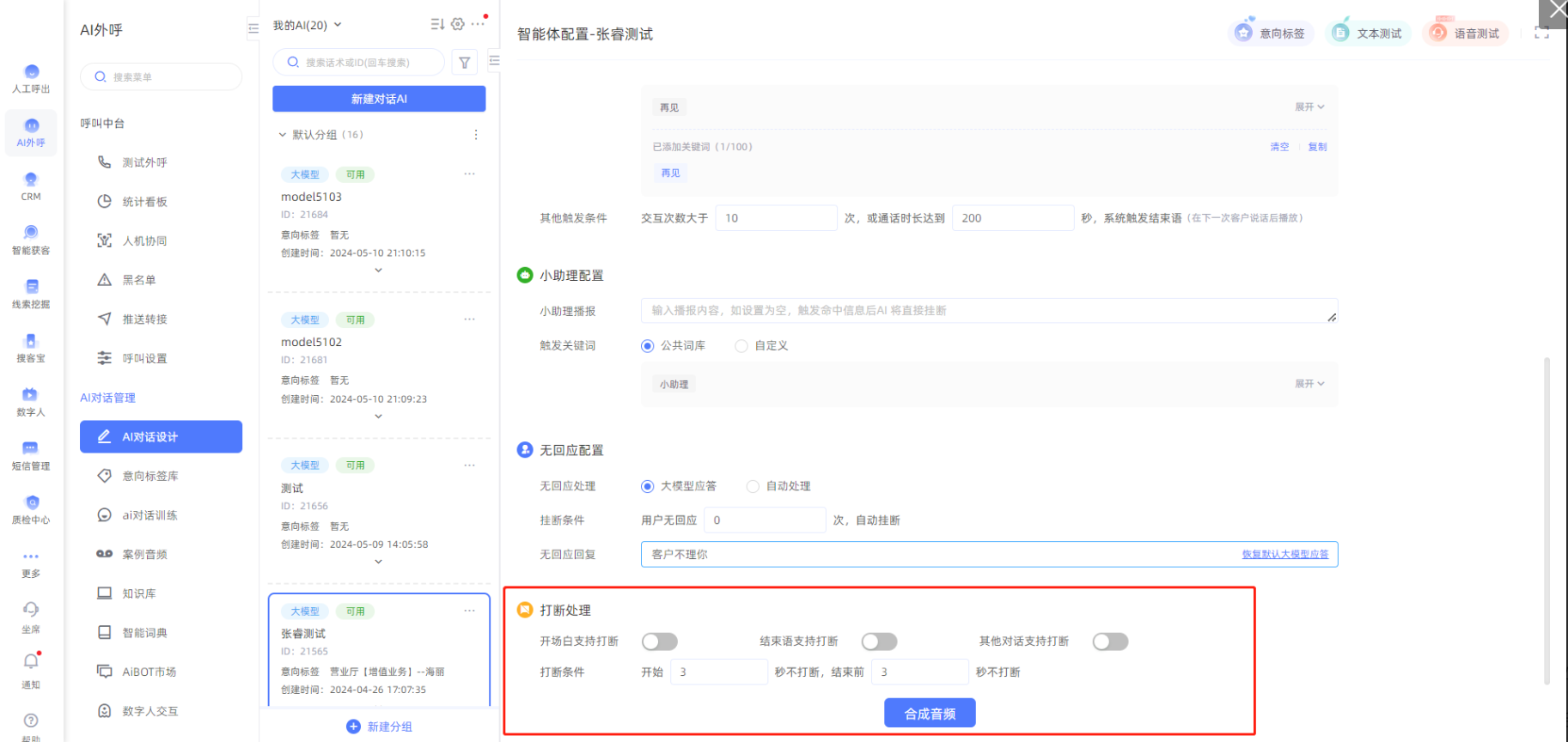Go to 统计看板 in the menu

pos(144,202)
